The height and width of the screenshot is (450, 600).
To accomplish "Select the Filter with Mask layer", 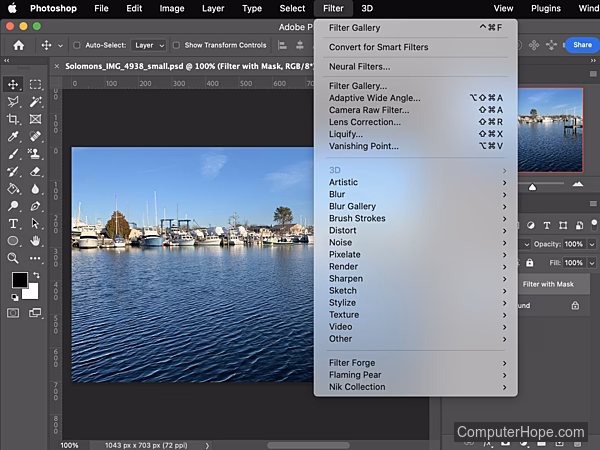I will (x=554, y=284).
